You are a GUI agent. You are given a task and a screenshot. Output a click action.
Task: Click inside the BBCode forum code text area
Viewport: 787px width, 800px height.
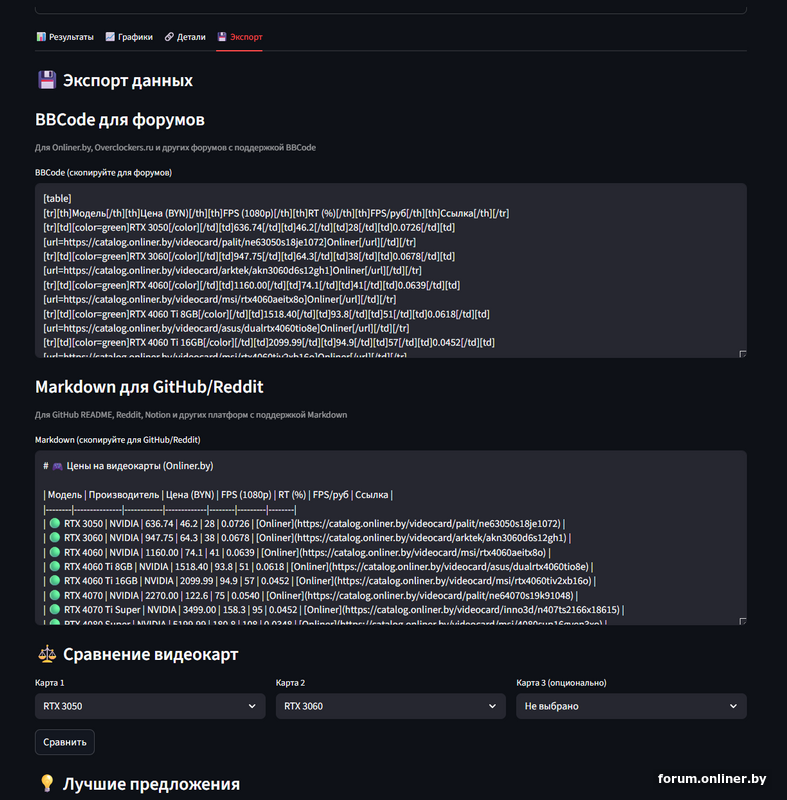click(x=390, y=270)
